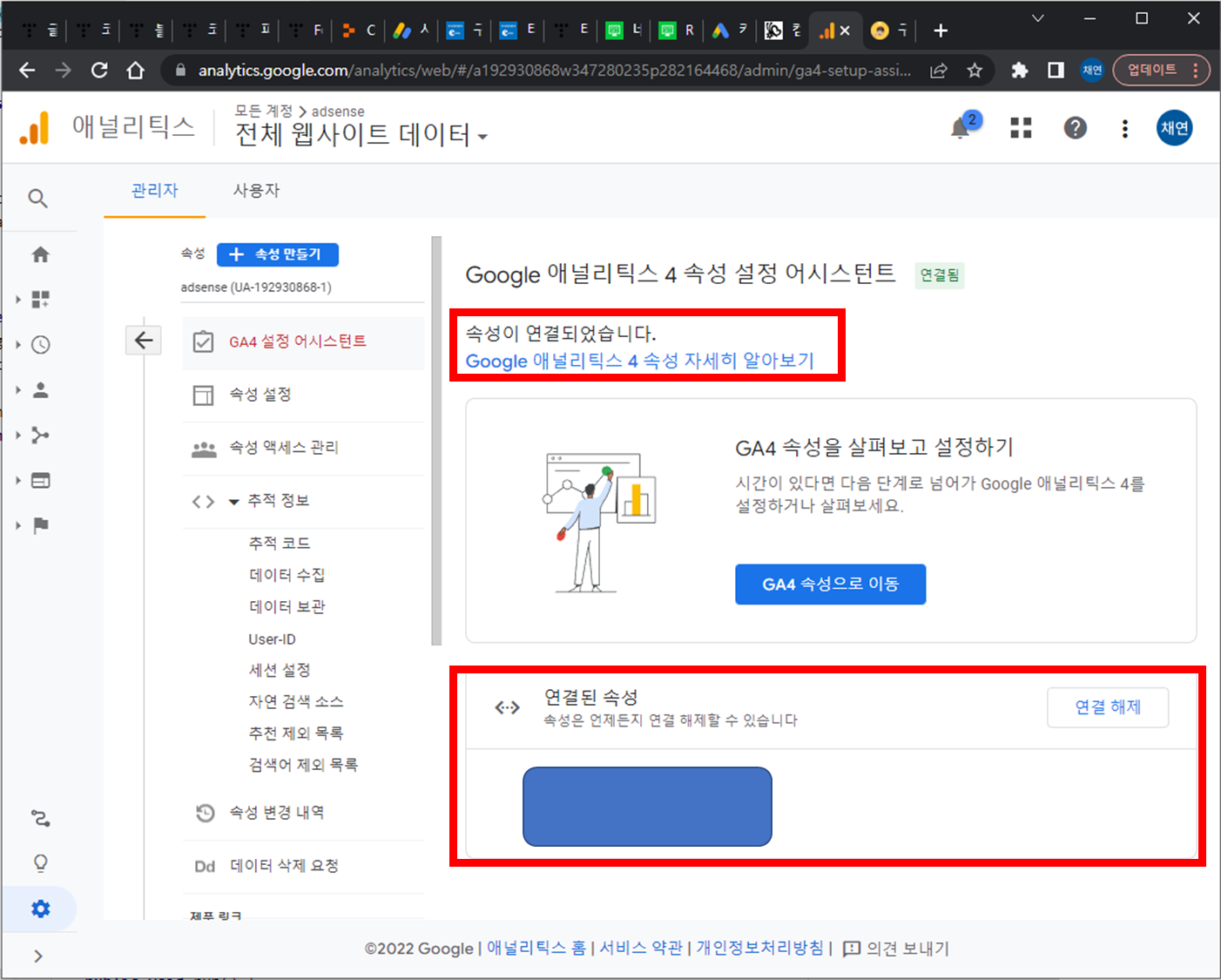
Task: Open the Chrome 채연 profile button
Action: tap(1092, 71)
